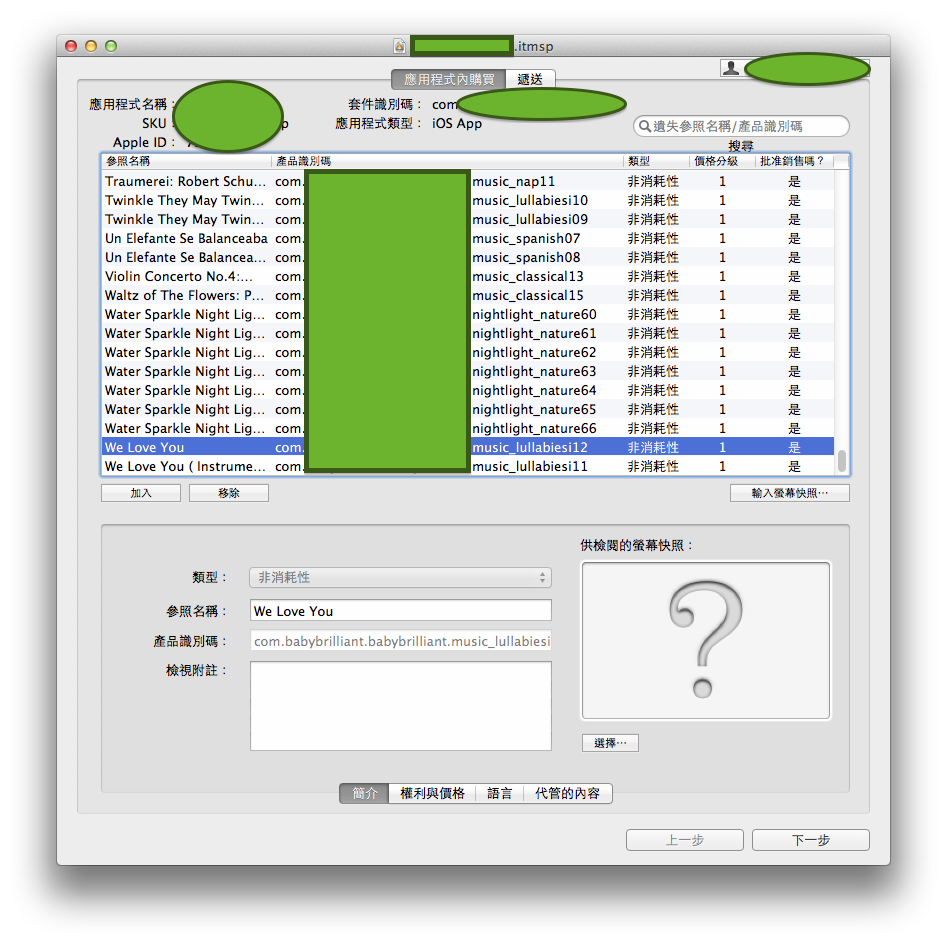Click inside the 檢視附註 text area
This screenshot has width=947, height=944.
coord(400,705)
